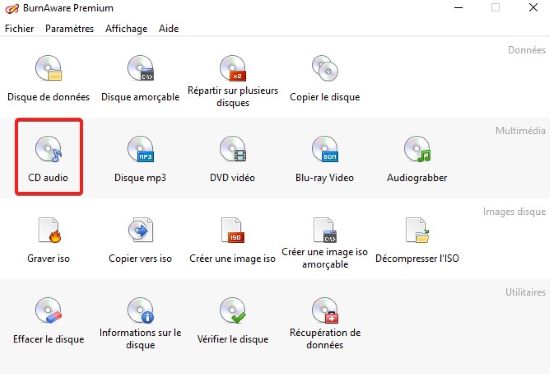This screenshot has height=374, width=550.
Task: Show Informations sur le disque
Action: [x=140, y=323]
